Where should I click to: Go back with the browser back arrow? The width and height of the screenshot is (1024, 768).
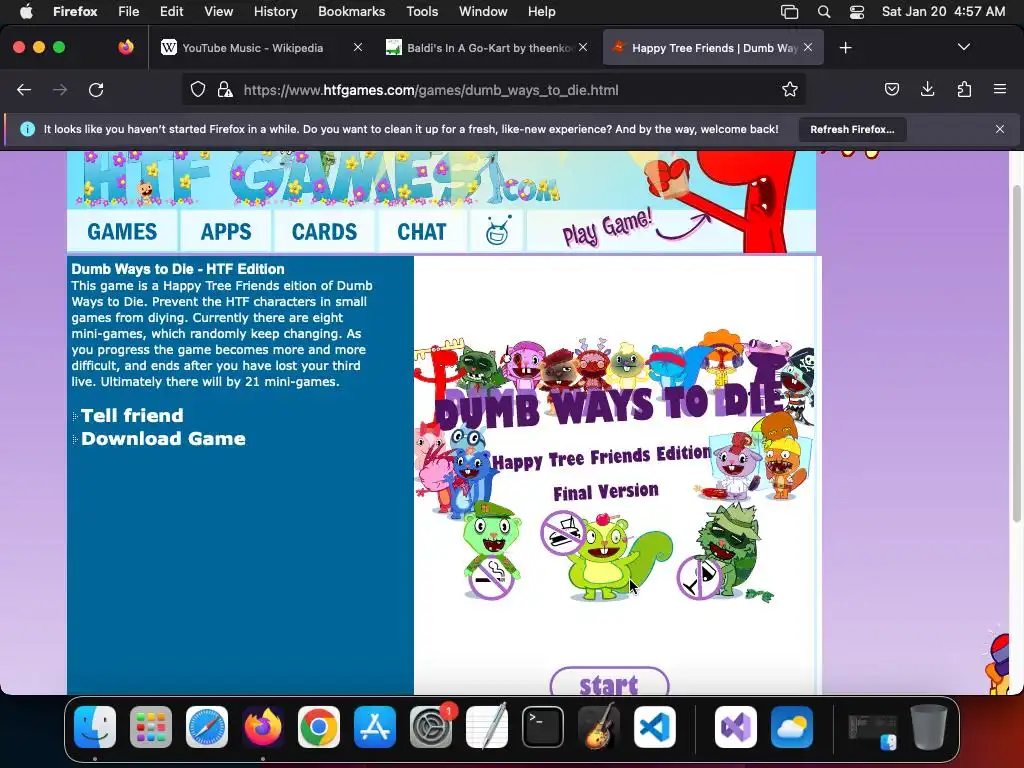(x=24, y=90)
